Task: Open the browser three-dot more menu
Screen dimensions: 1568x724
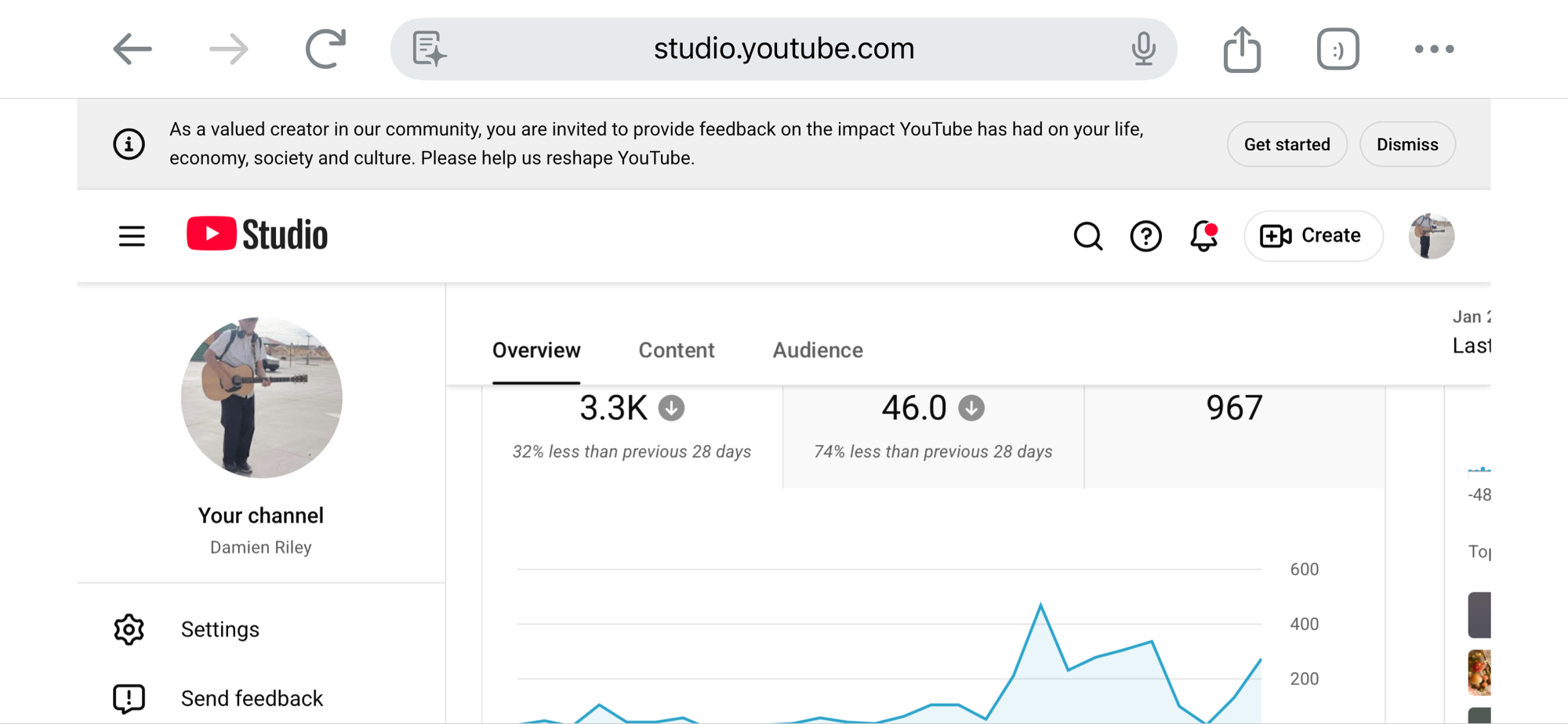Action: pos(1434,49)
